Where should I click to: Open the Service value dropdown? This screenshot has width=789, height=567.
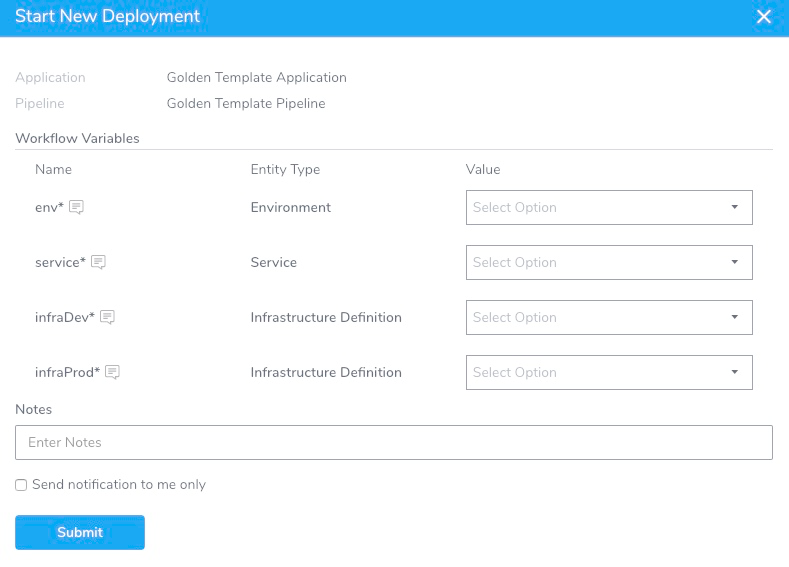609,262
